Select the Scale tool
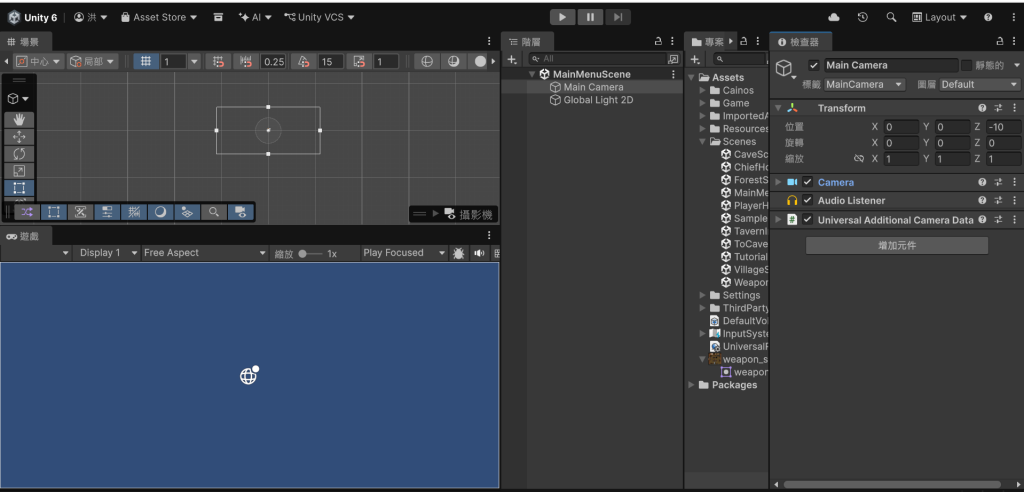Screen dimensions: 1024x492 (19, 171)
